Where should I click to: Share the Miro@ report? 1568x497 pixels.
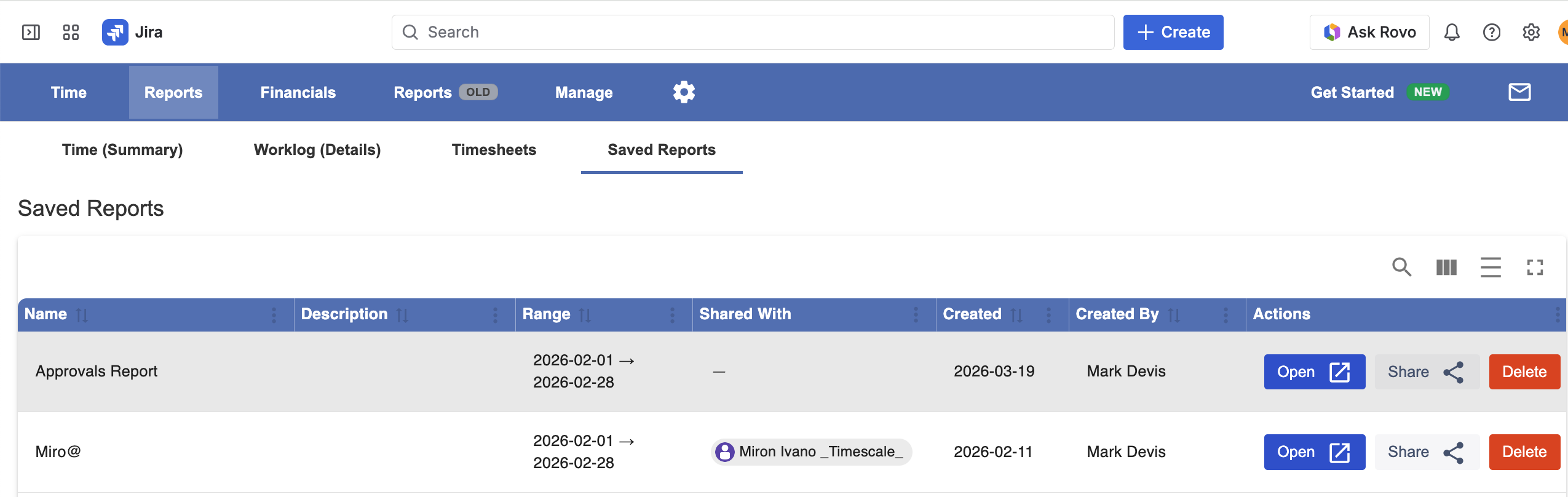click(x=1427, y=452)
